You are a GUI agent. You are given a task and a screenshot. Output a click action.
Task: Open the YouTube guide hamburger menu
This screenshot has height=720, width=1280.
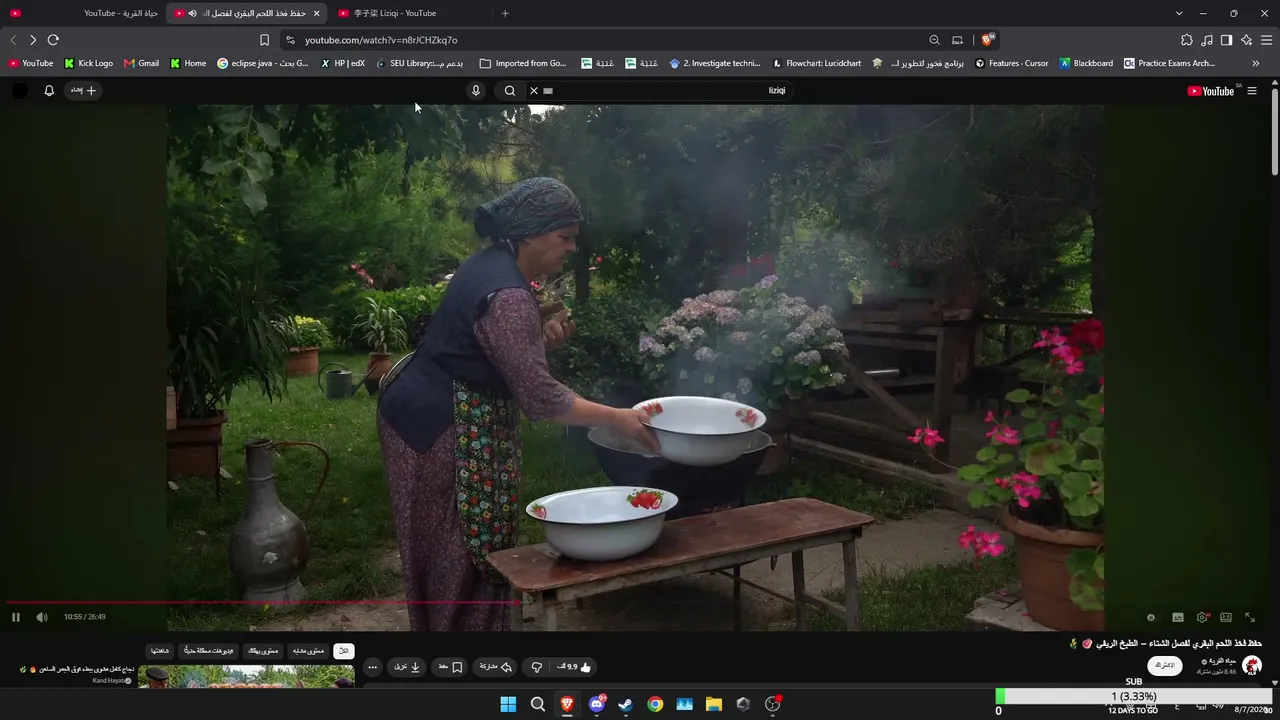tap(1252, 91)
